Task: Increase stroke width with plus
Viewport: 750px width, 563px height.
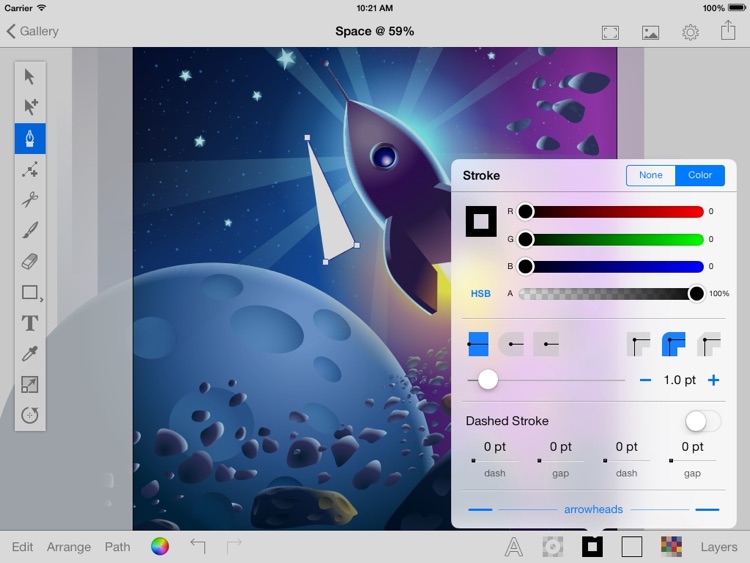Action: [713, 380]
